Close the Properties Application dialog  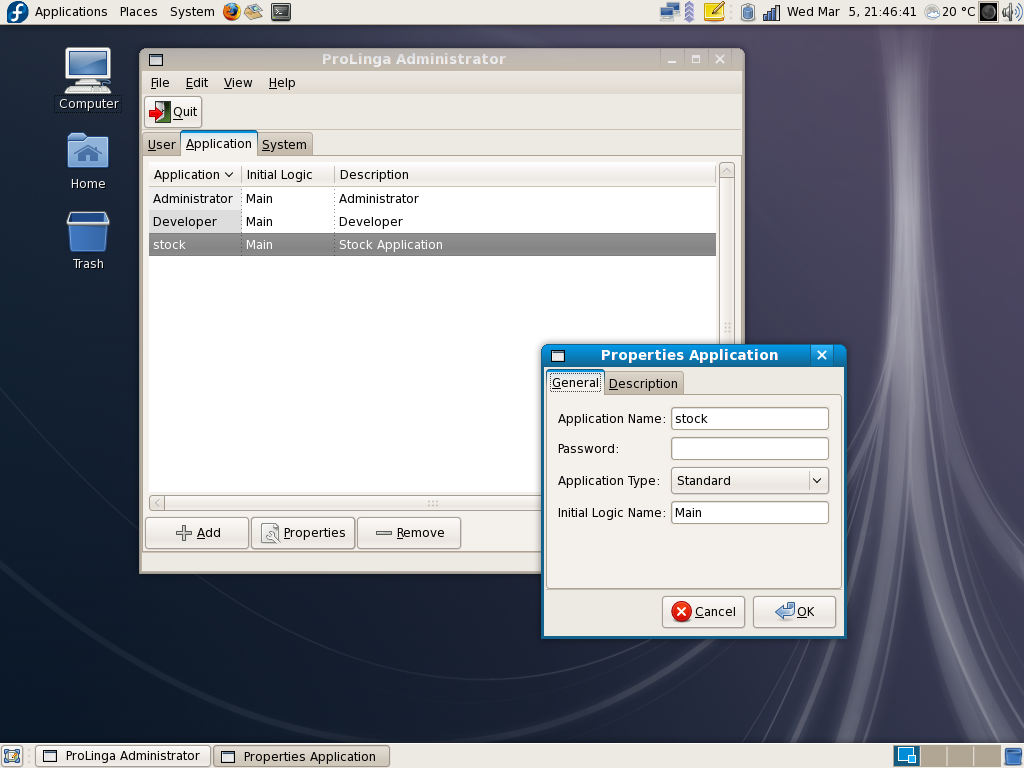coord(822,355)
